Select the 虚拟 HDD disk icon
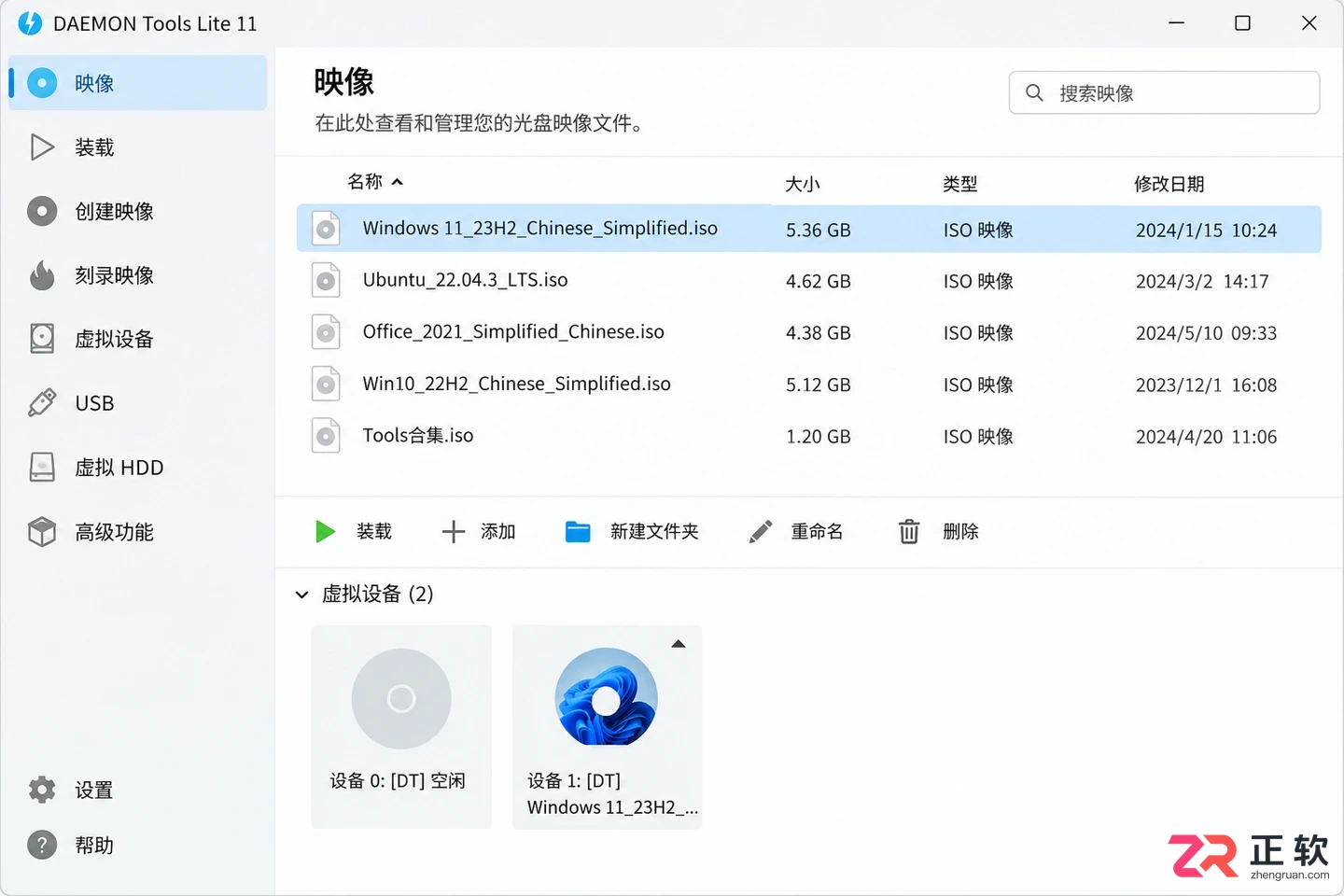 pos(42,467)
